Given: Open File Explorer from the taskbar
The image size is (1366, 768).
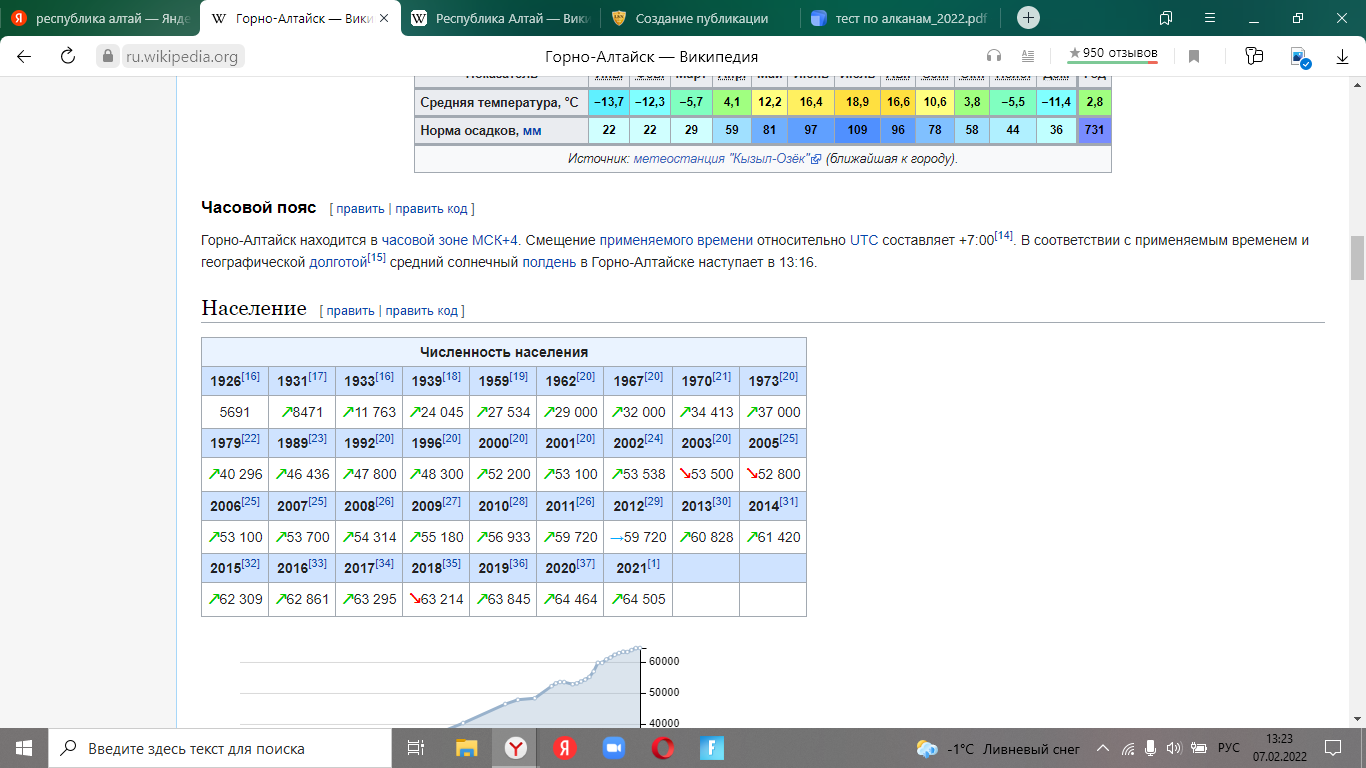Looking at the screenshot, I should pos(466,748).
